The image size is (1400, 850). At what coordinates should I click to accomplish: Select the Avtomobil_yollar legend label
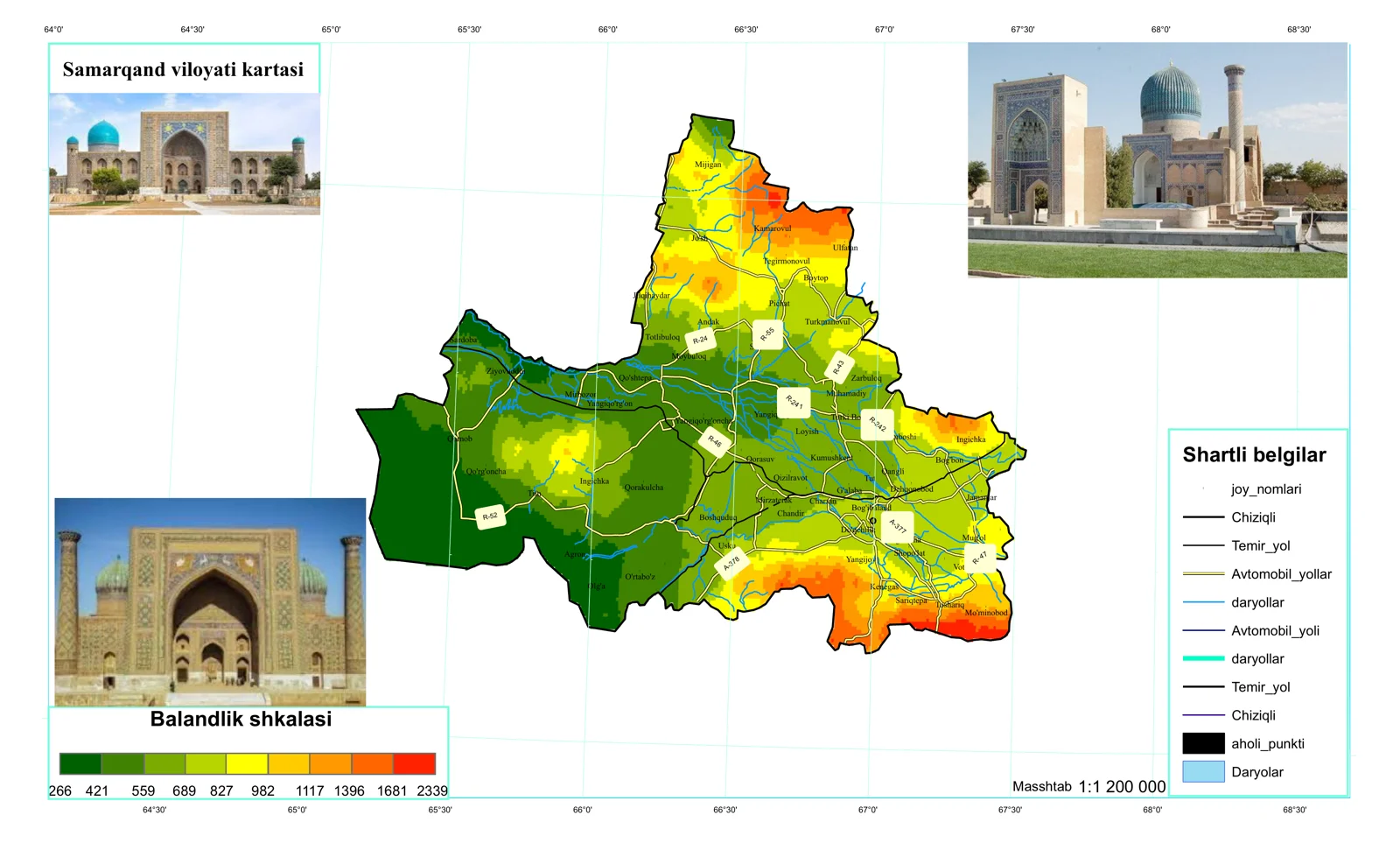(x=1281, y=574)
